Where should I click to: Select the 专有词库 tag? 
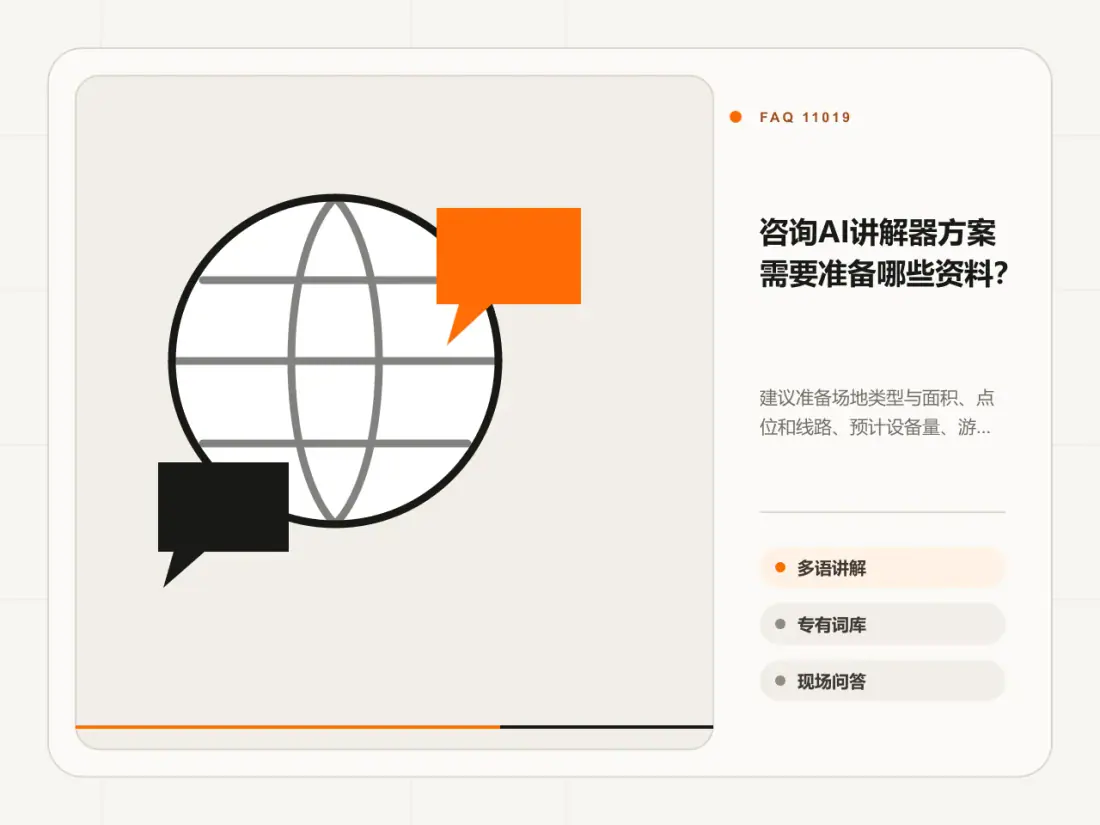point(882,624)
